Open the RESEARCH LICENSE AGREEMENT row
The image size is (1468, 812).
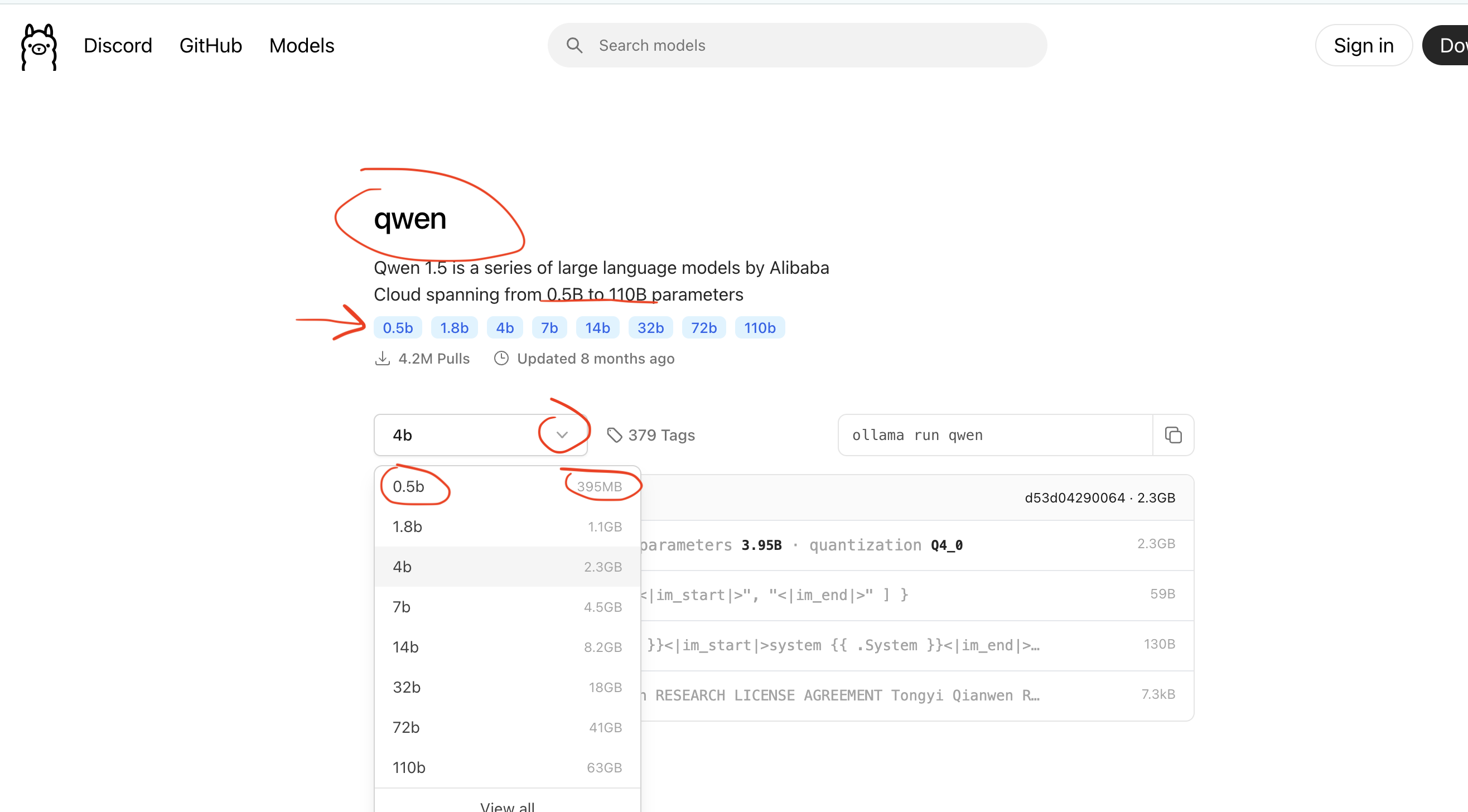[x=917, y=696]
